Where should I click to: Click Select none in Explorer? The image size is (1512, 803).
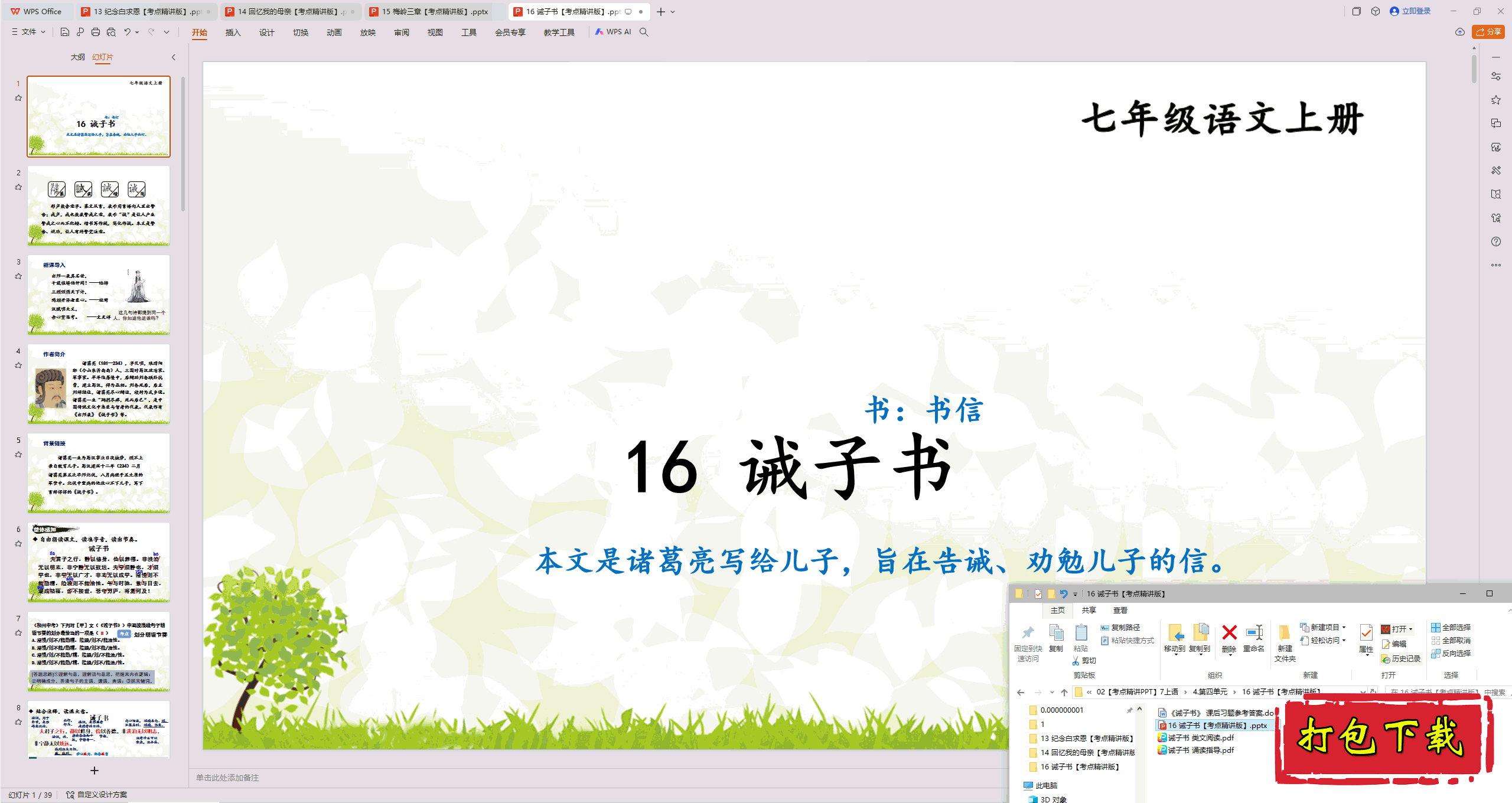point(1451,640)
